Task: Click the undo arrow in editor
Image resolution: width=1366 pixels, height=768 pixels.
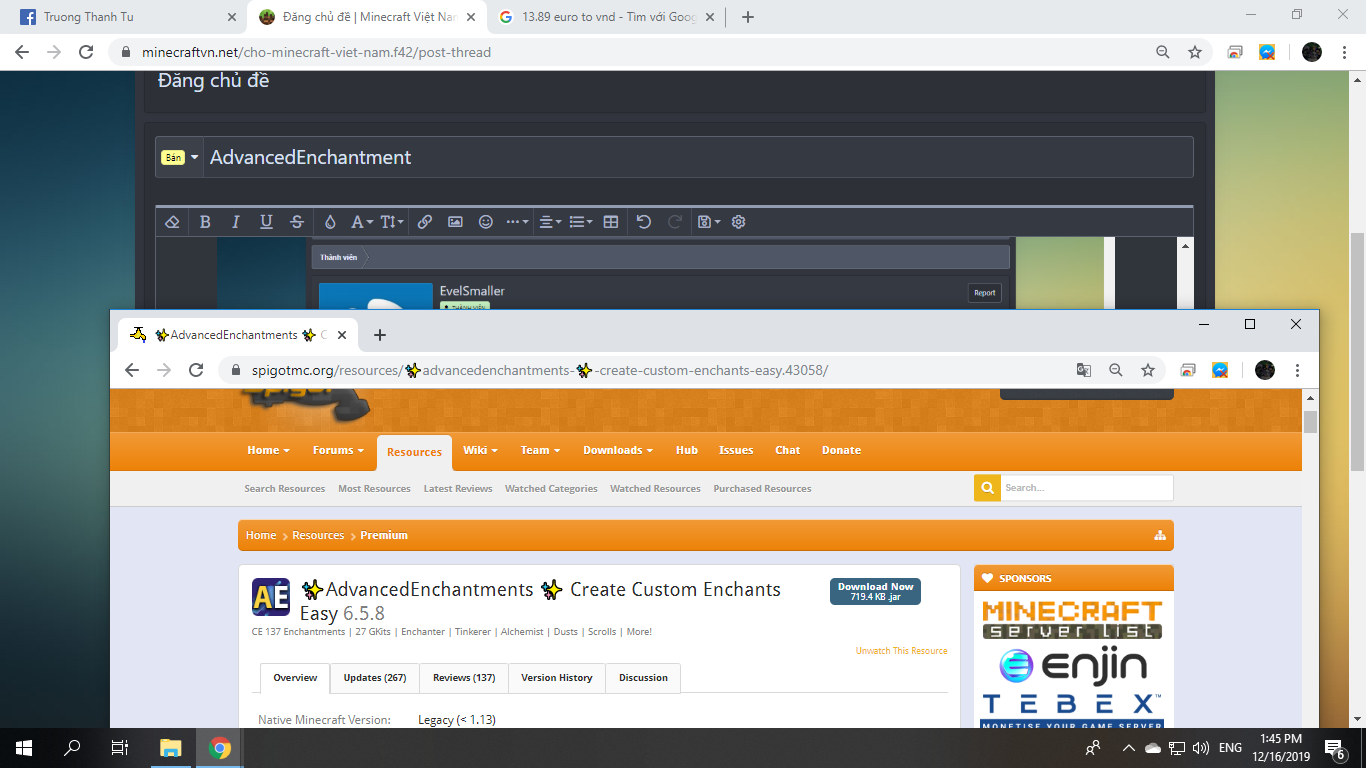Action: tap(644, 222)
